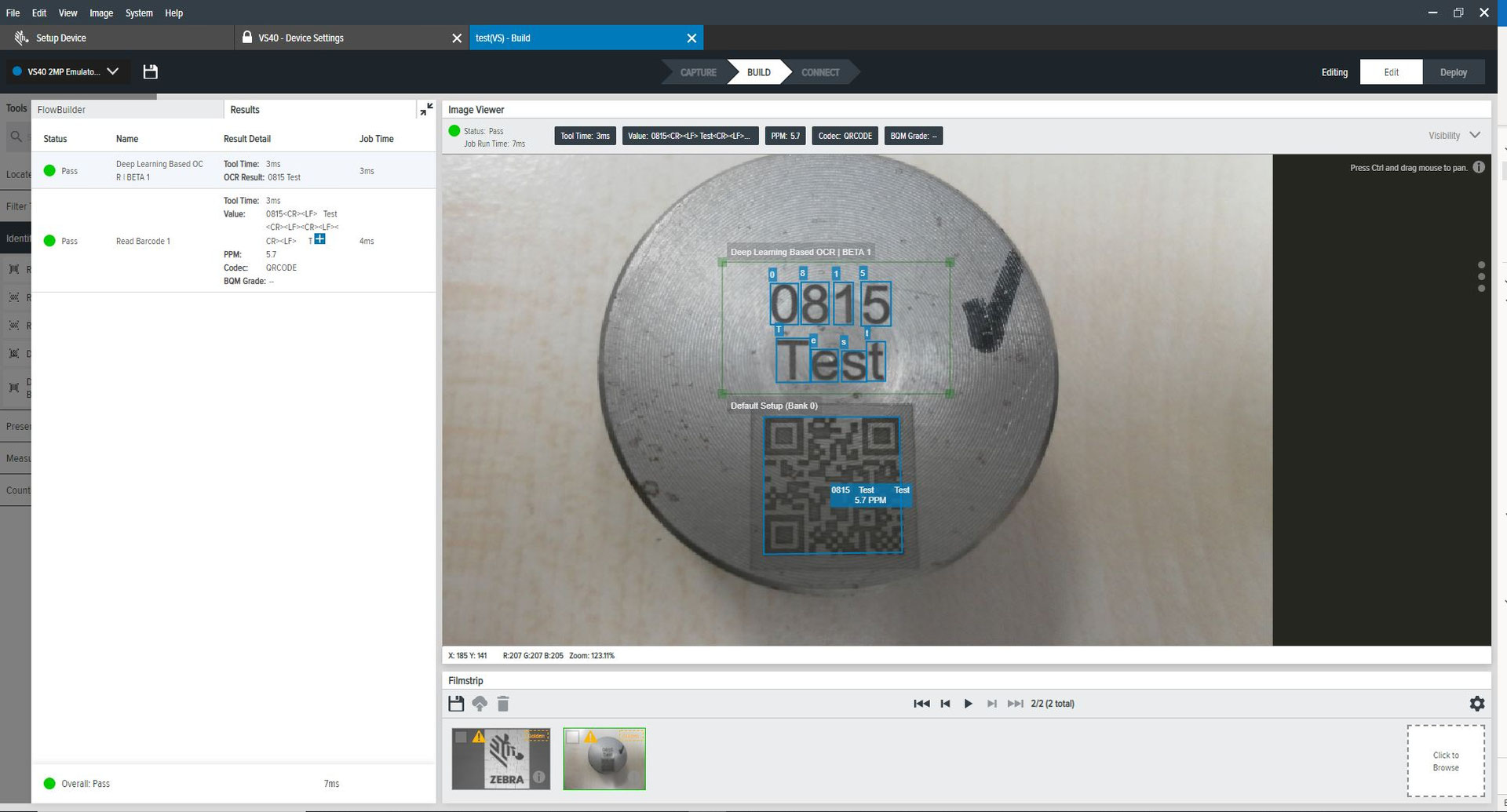The image size is (1507, 812).
Task: Open the Filmstrip settings gear
Action: [1476, 704]
